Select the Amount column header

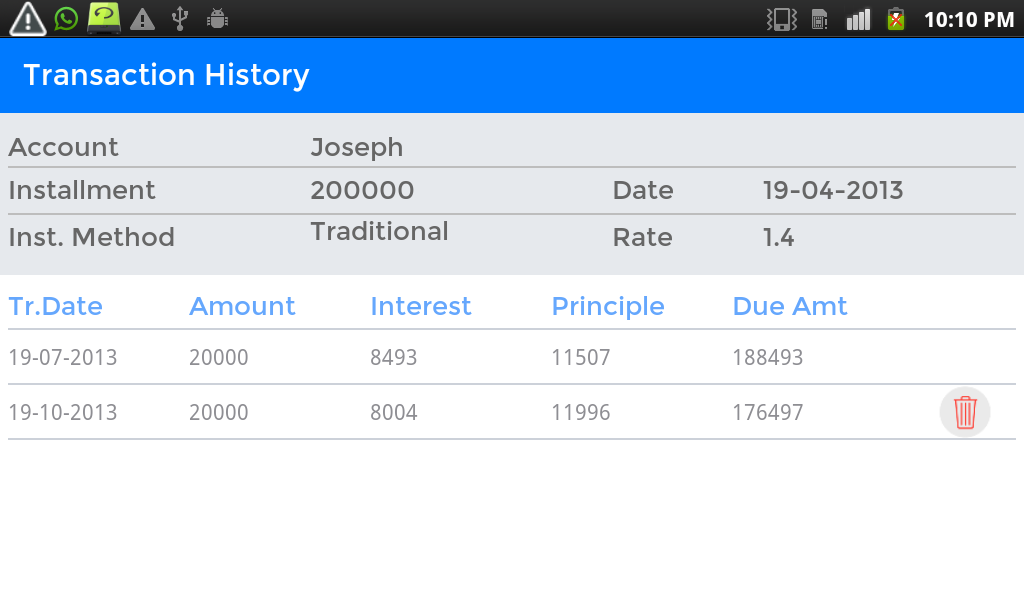coord(242,306)
